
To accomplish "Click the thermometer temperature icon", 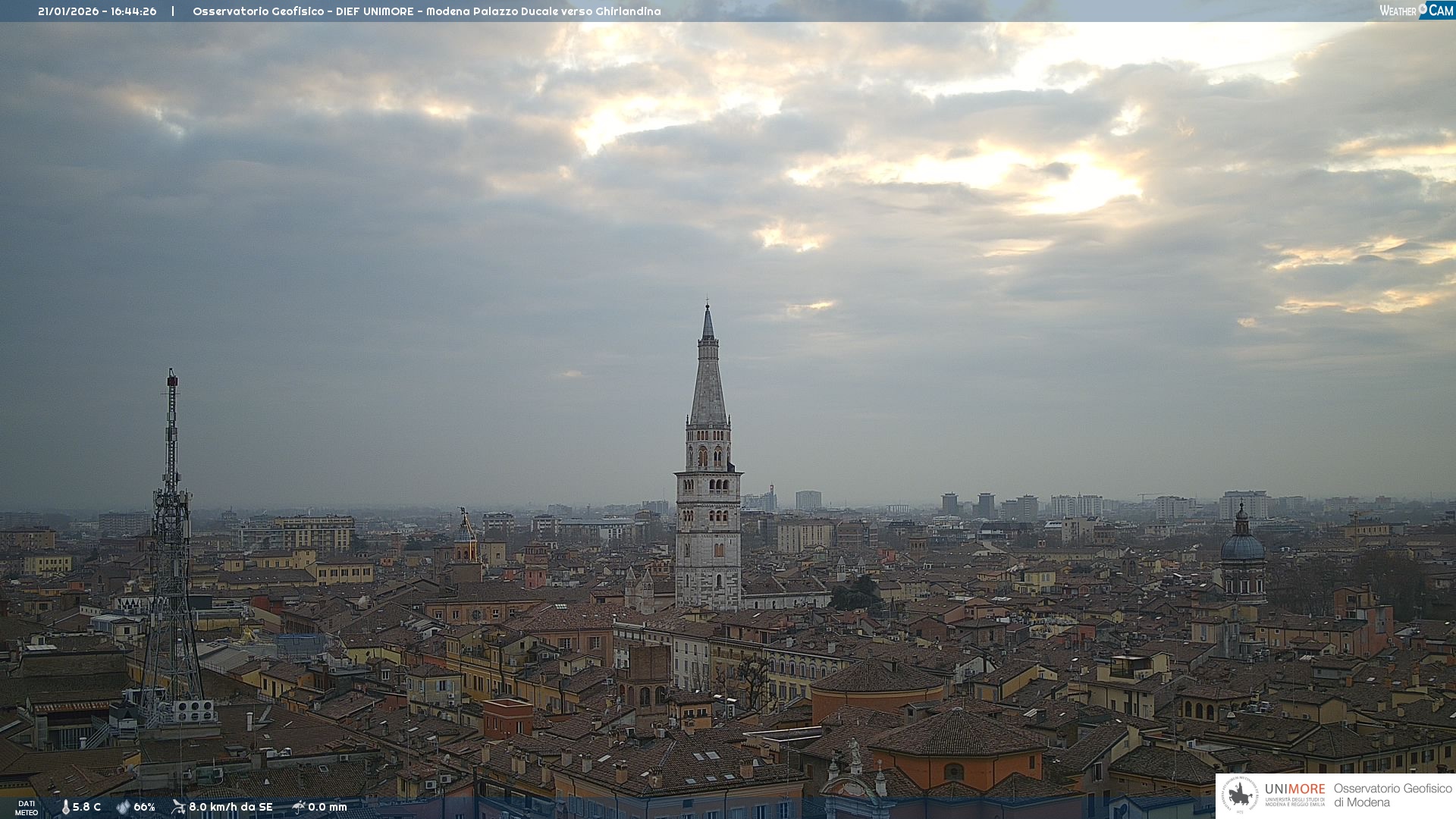I will point(65,808).
